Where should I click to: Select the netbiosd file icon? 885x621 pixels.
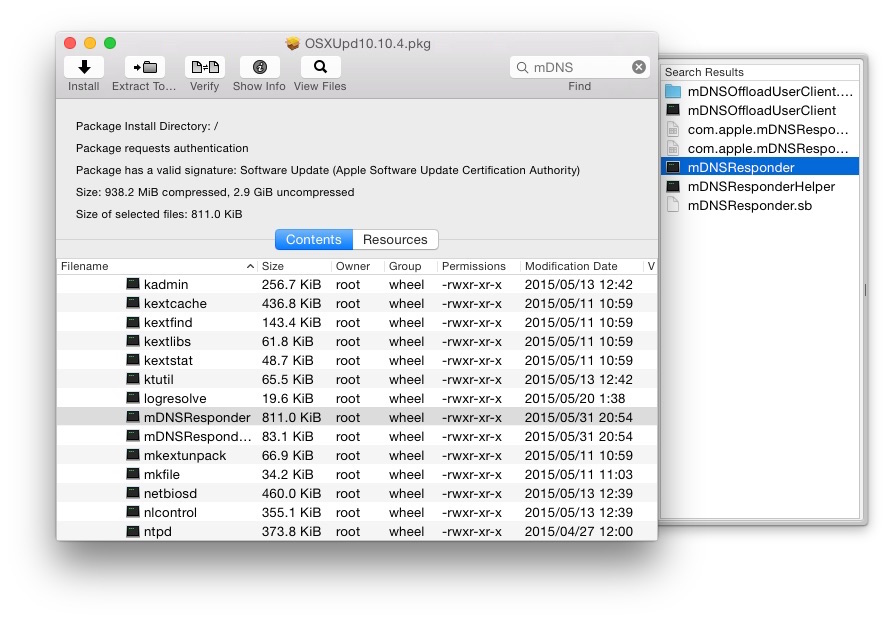(x=133, y=493)
